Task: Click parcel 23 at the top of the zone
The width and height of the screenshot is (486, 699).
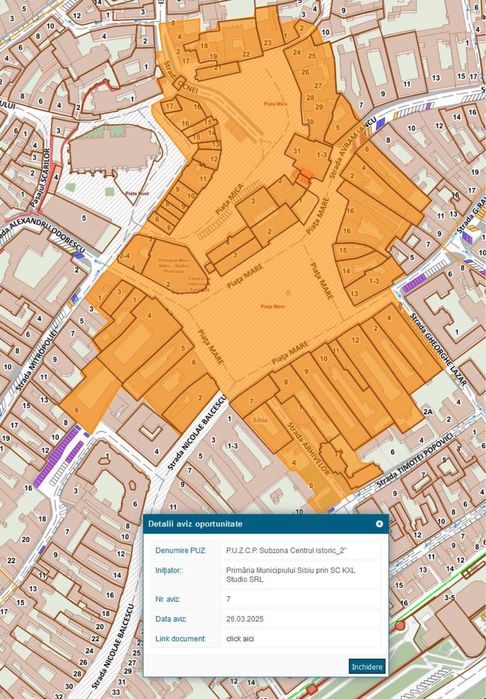Action: [x=268, y=43]
